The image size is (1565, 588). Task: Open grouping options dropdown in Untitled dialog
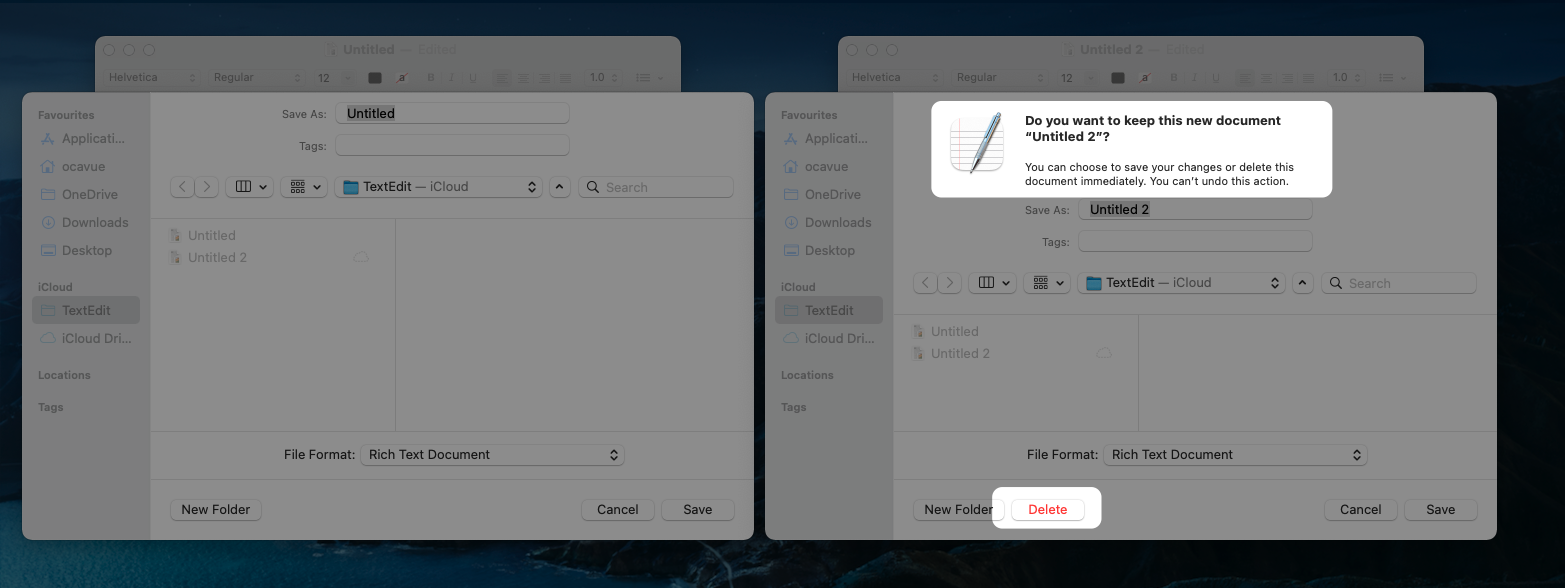click(x=304, y=187)
